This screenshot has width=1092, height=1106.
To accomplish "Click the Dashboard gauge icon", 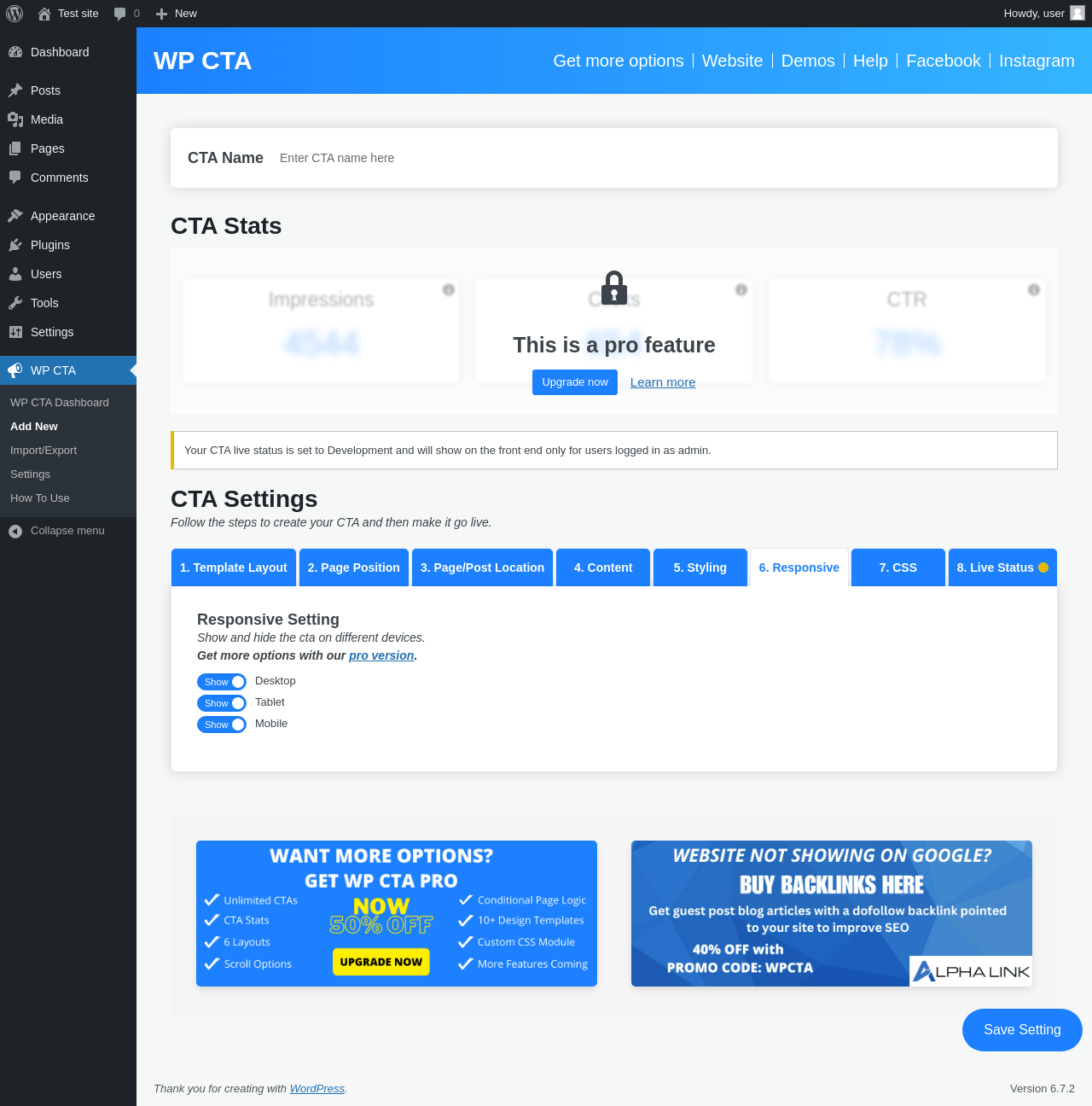I will tap(15, 52).
